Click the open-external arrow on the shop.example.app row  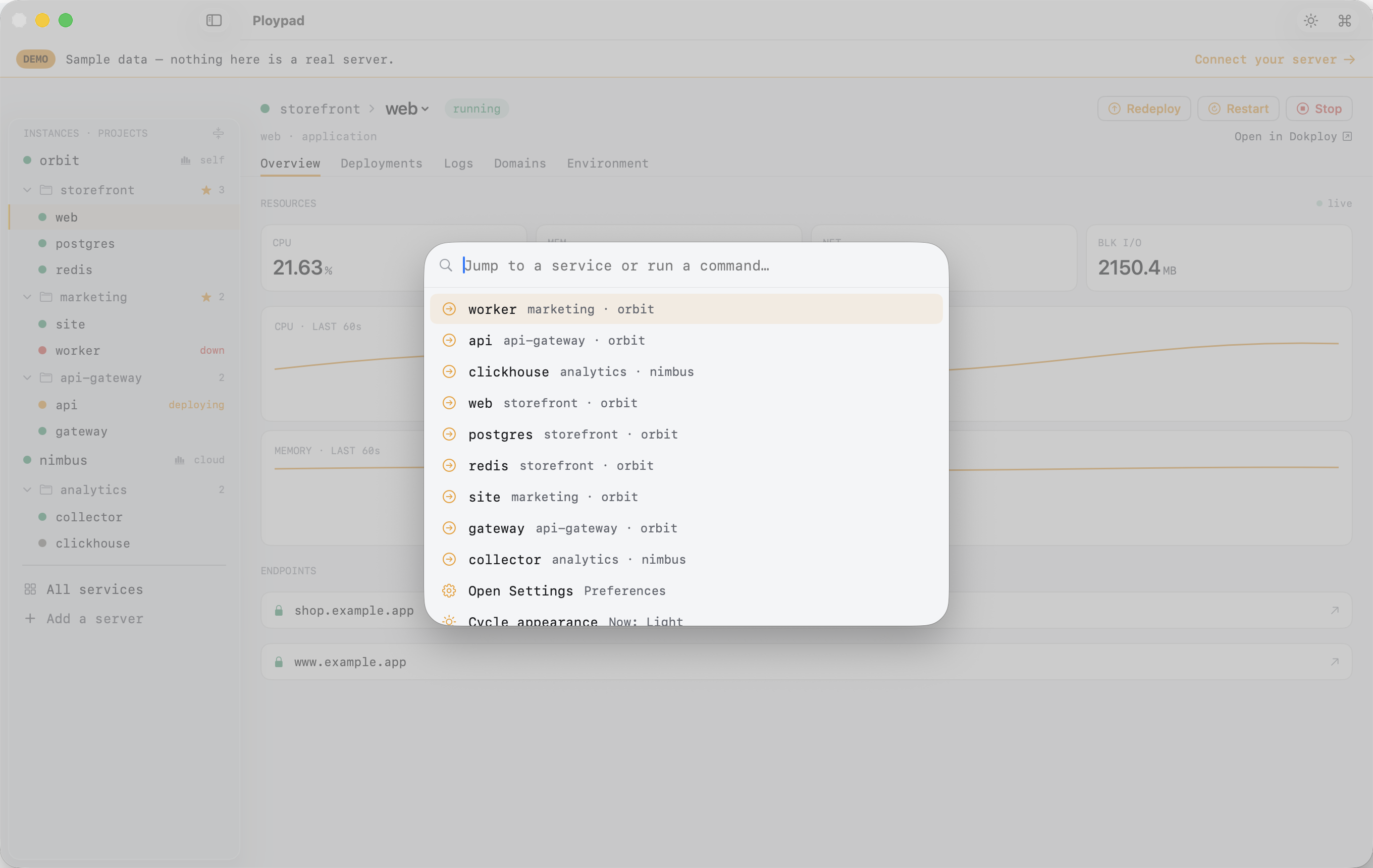1334,611
